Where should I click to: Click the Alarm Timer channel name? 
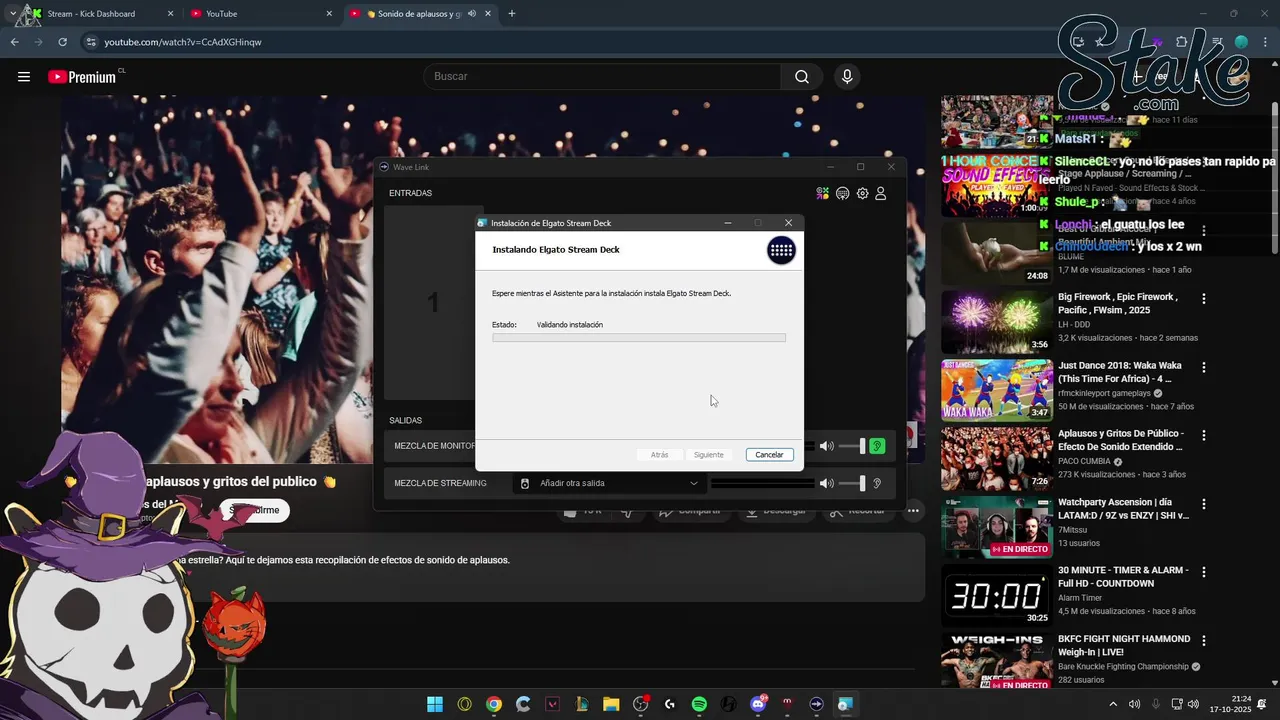(x=1082, y=598)
